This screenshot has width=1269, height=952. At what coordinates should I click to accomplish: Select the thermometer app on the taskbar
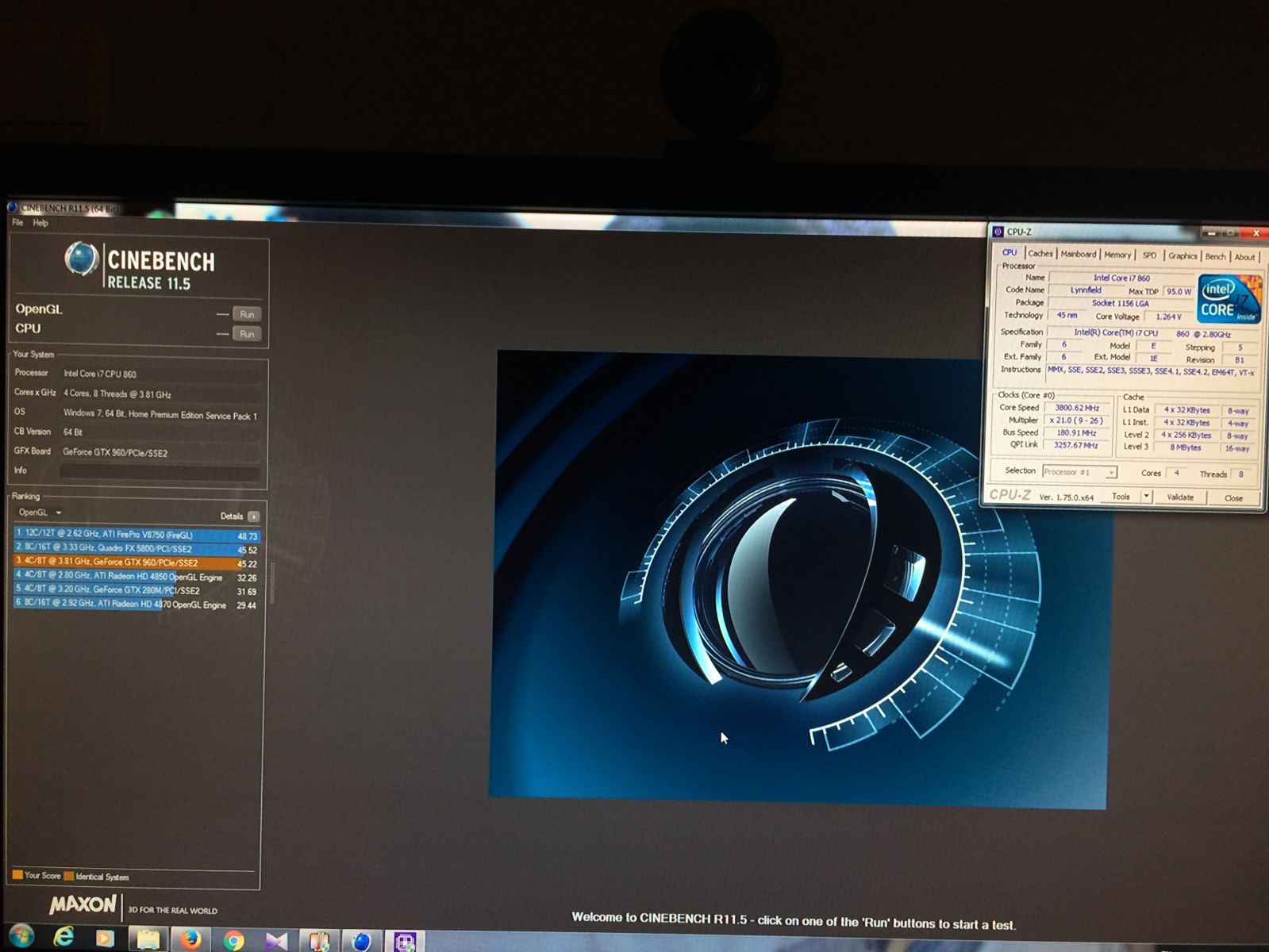[x=319, y=941]
